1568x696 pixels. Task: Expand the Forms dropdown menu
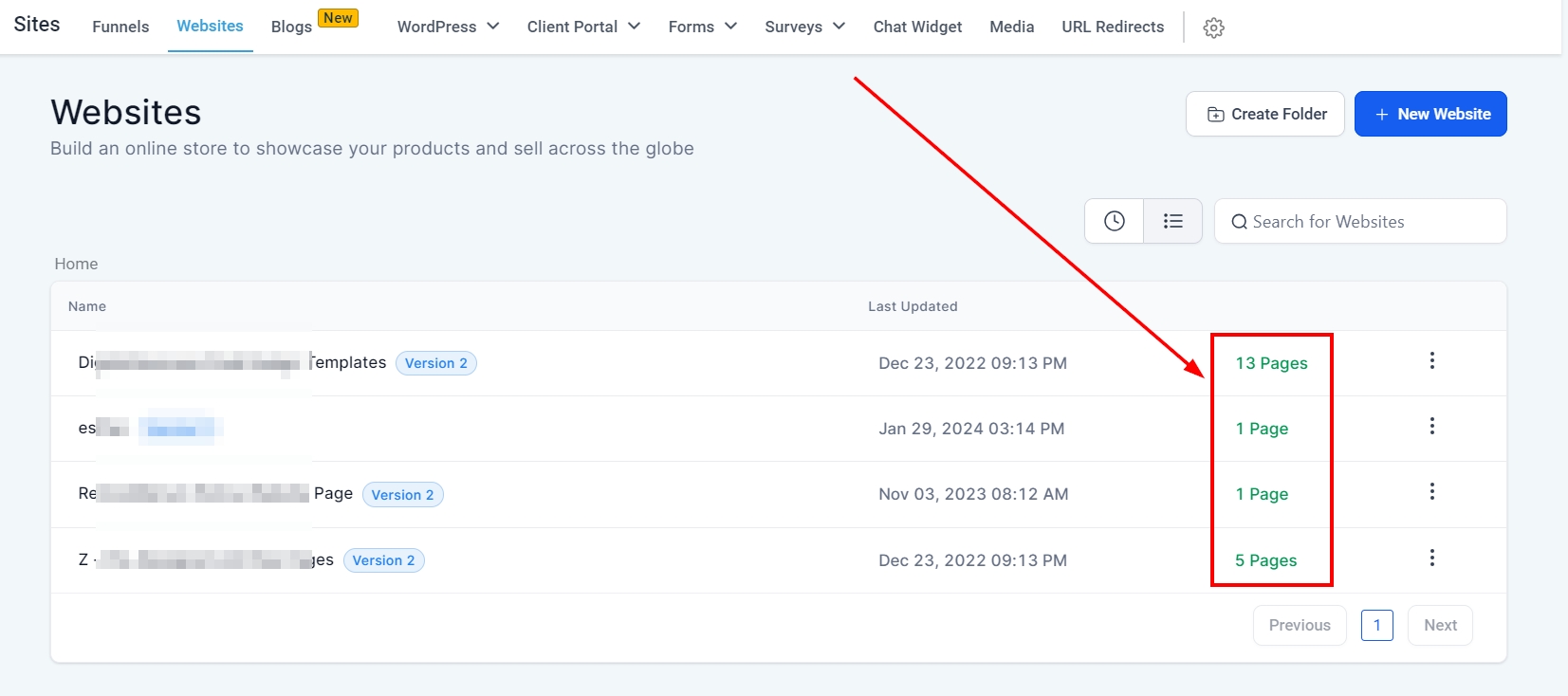point(702,27)
